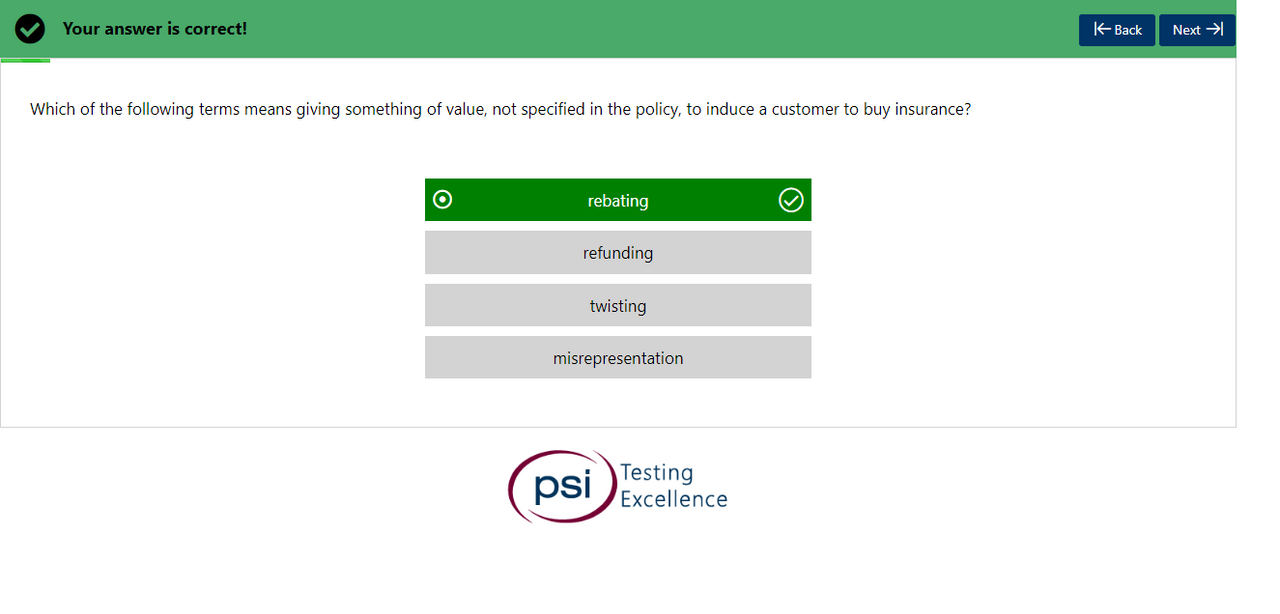Click the black checkmark icon in header
This screenshot has width=1280, height=614.
(30, 29)
